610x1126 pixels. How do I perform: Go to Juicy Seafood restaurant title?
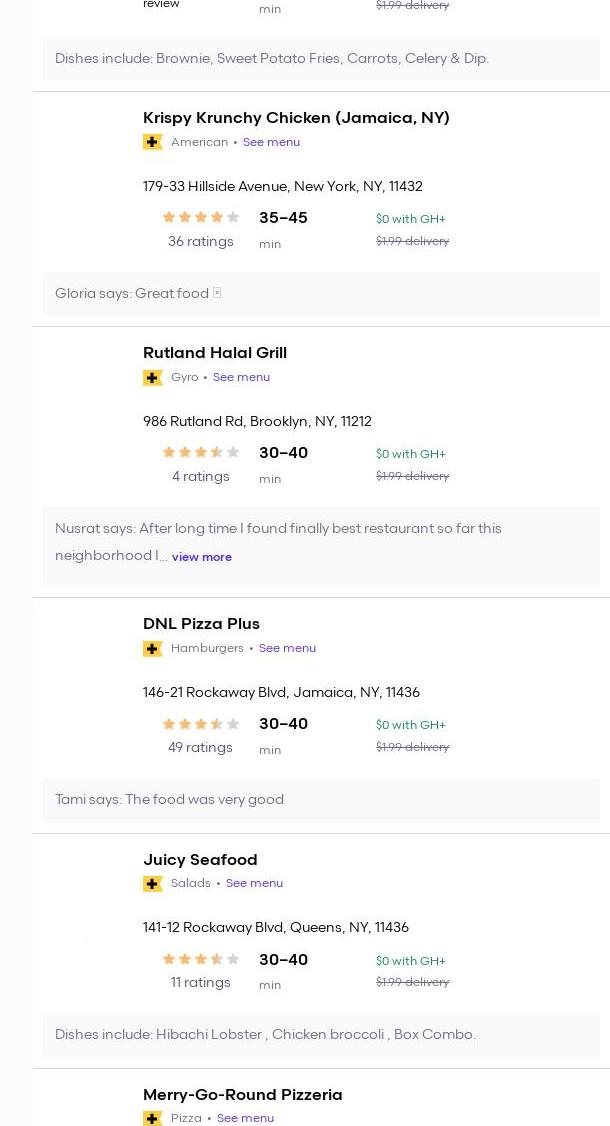[200, 859]
